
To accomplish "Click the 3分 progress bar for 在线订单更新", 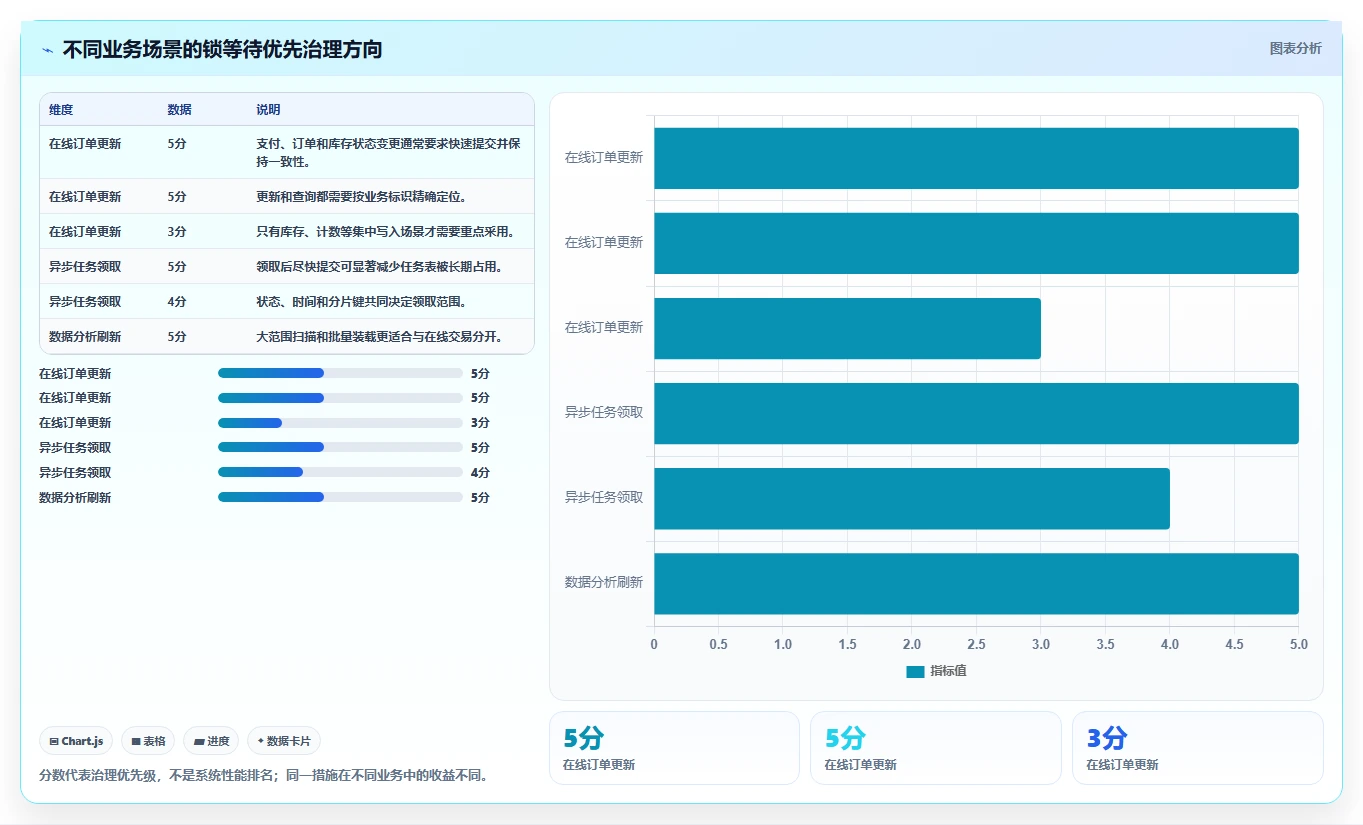I will (x=340, y=423).
